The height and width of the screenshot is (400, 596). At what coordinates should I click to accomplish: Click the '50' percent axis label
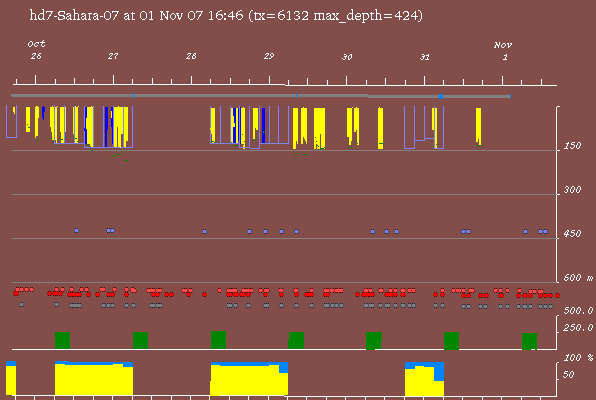click(x=569, y=375)
